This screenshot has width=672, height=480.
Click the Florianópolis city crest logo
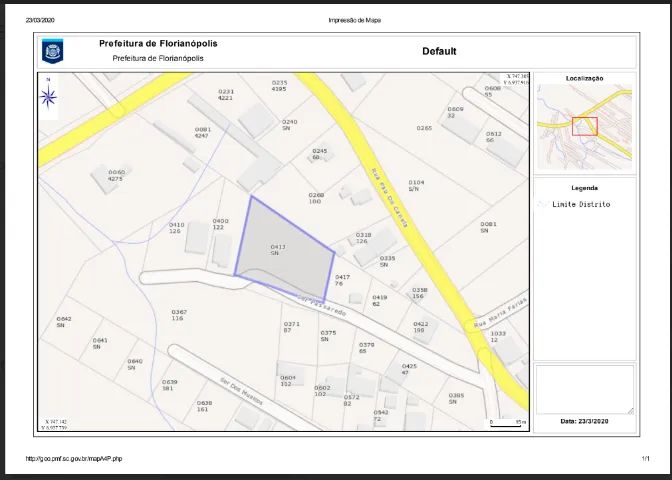[x=52, y=51]
